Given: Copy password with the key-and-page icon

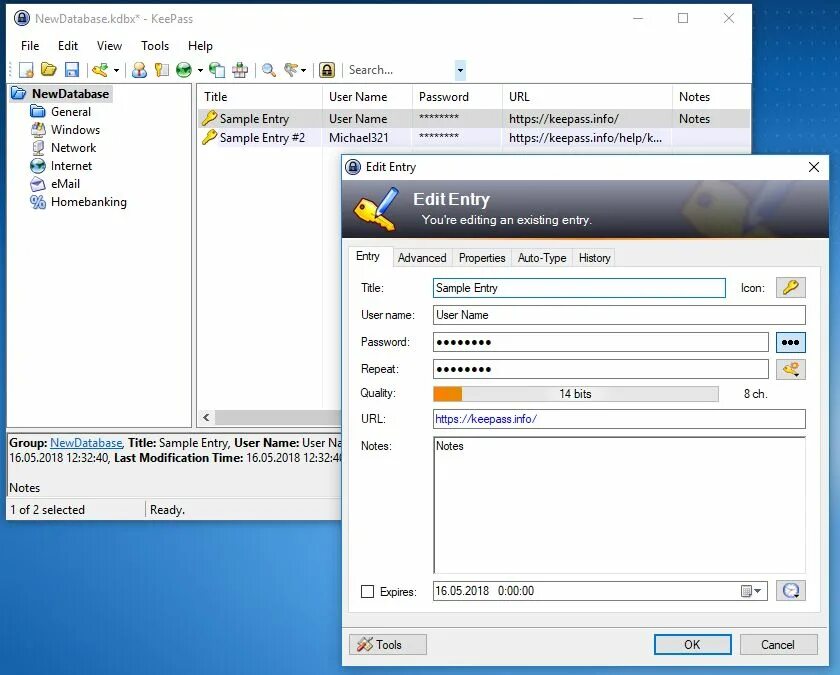Looking at the screenshot, I should pos(161,70).
